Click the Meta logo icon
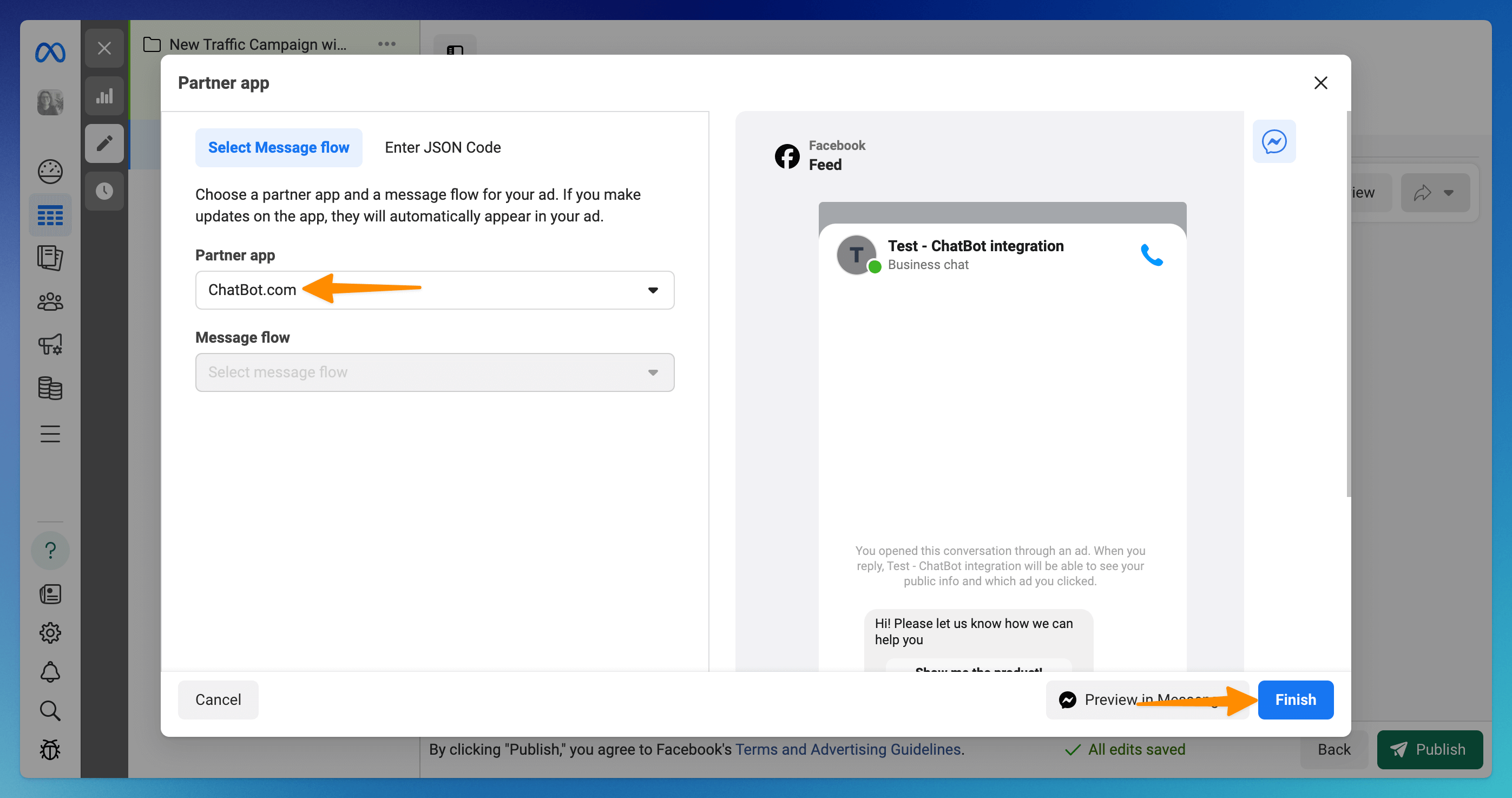 [50, 53]
